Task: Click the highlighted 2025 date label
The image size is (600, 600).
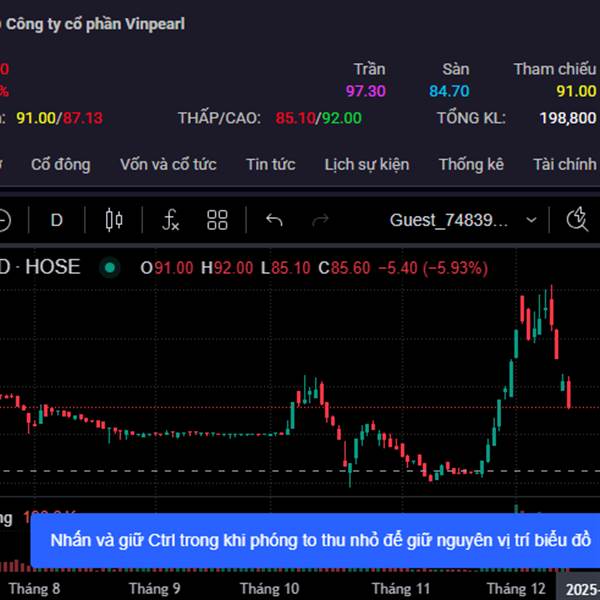Action: 580,588
